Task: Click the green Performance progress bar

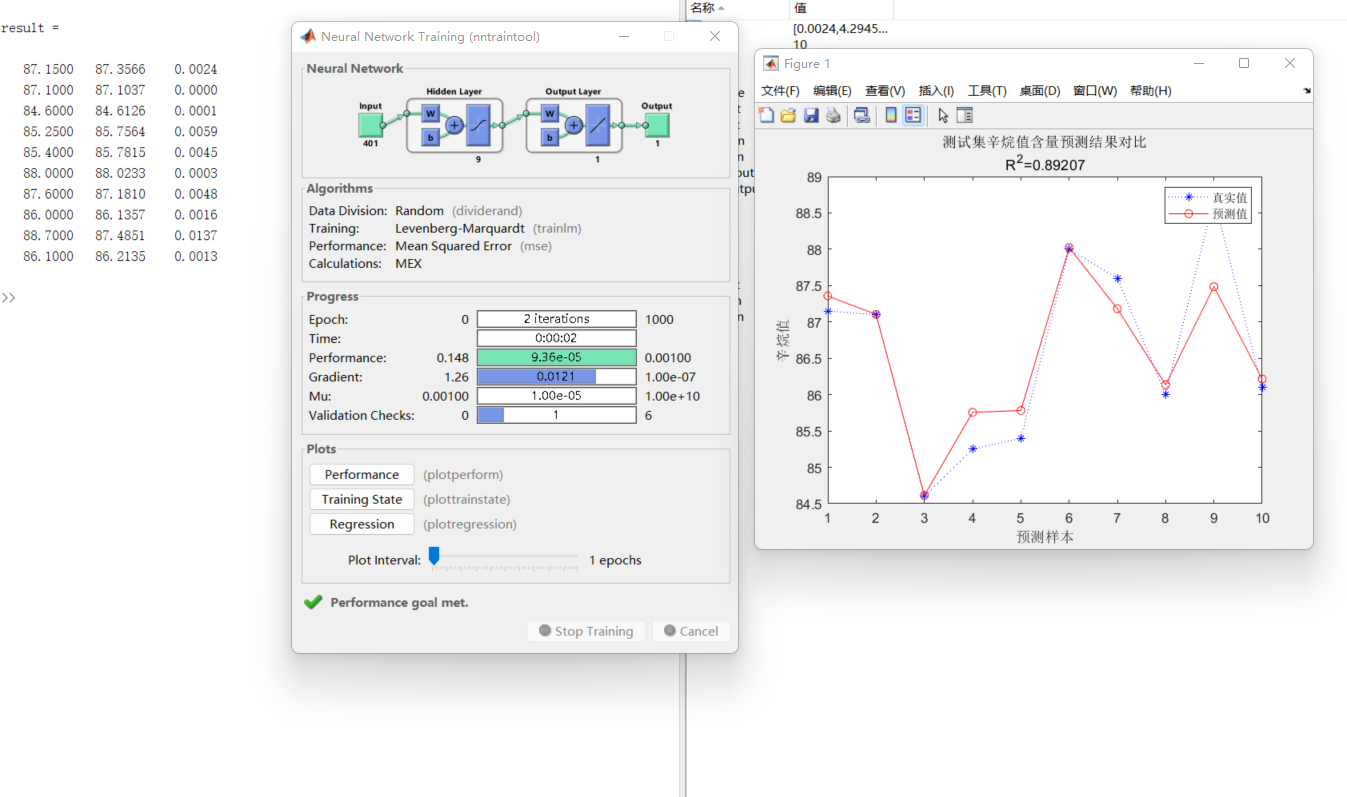Action: tap(556, 357)
